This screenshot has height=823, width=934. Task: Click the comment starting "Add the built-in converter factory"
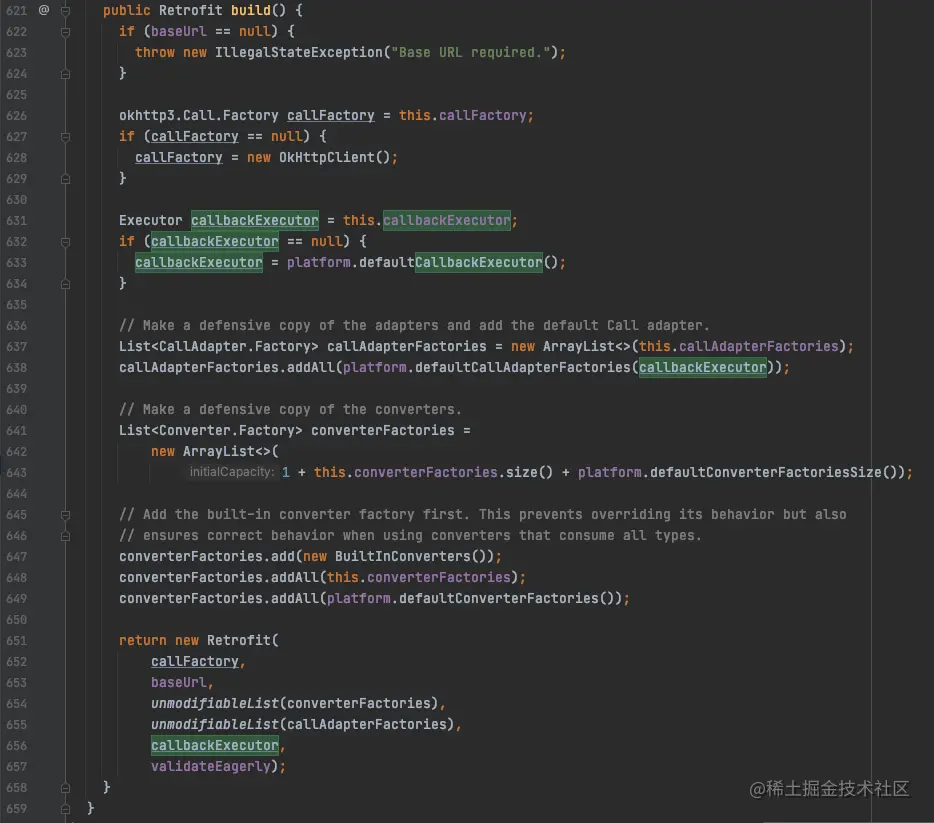pos(482,514)
